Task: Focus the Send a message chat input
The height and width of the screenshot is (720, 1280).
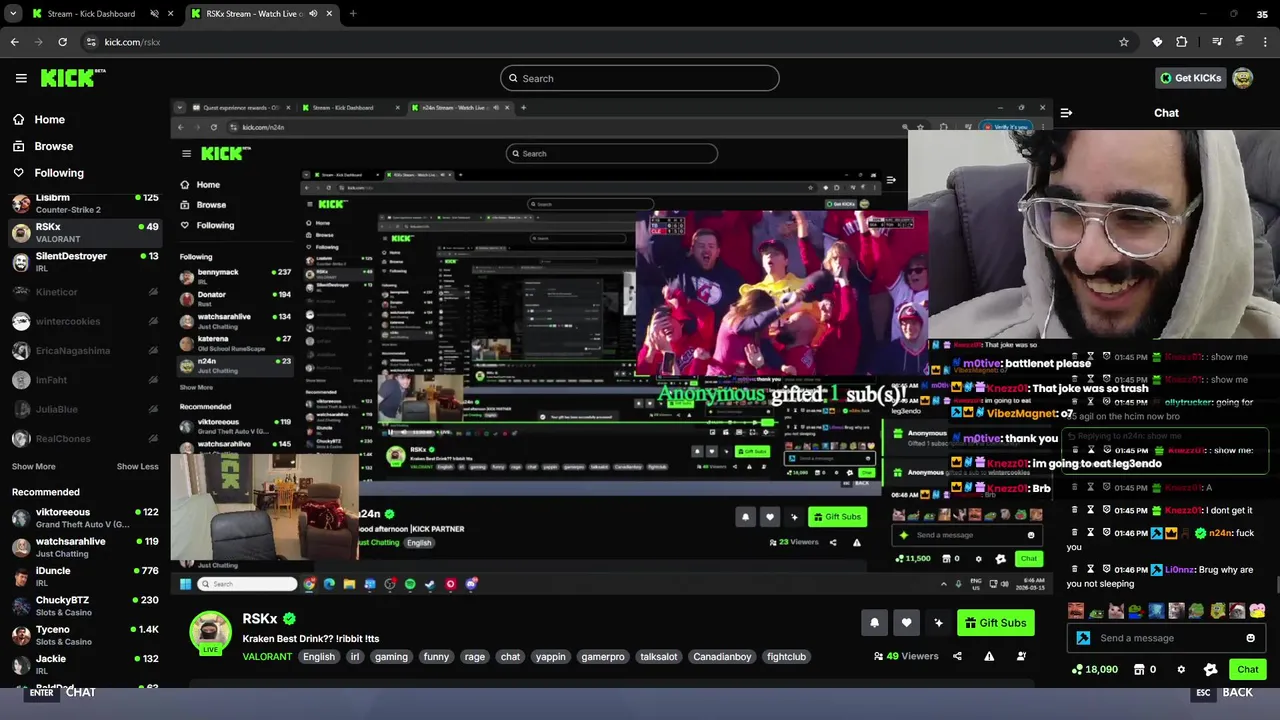Action: click(1167, 638)
